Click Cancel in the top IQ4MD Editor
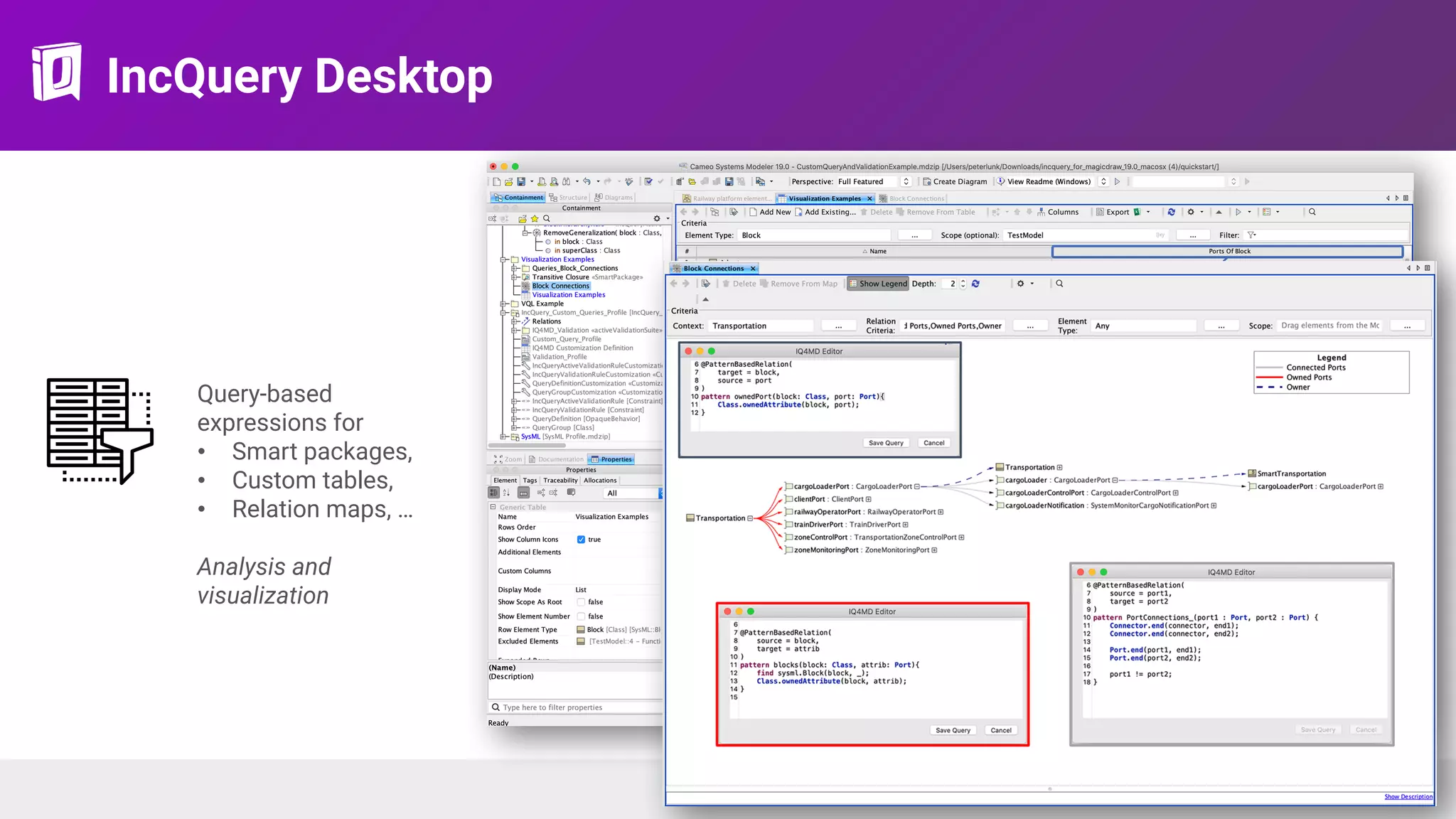This screenshot has height=819, width=1456. [933, 443]
